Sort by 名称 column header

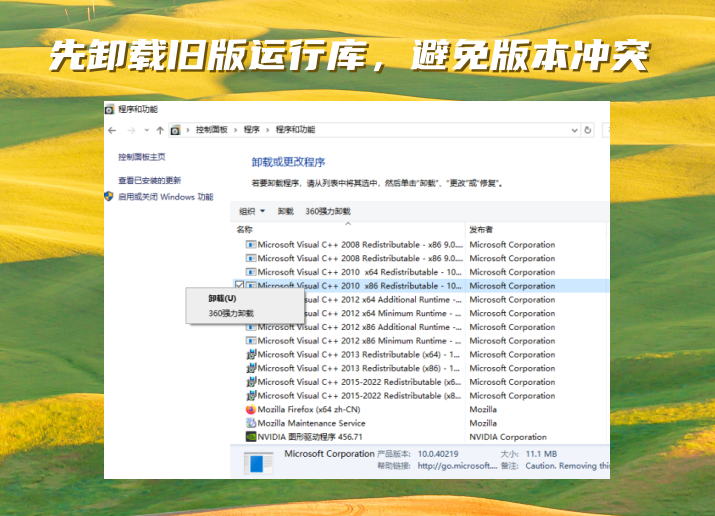[x=244, y=230]
